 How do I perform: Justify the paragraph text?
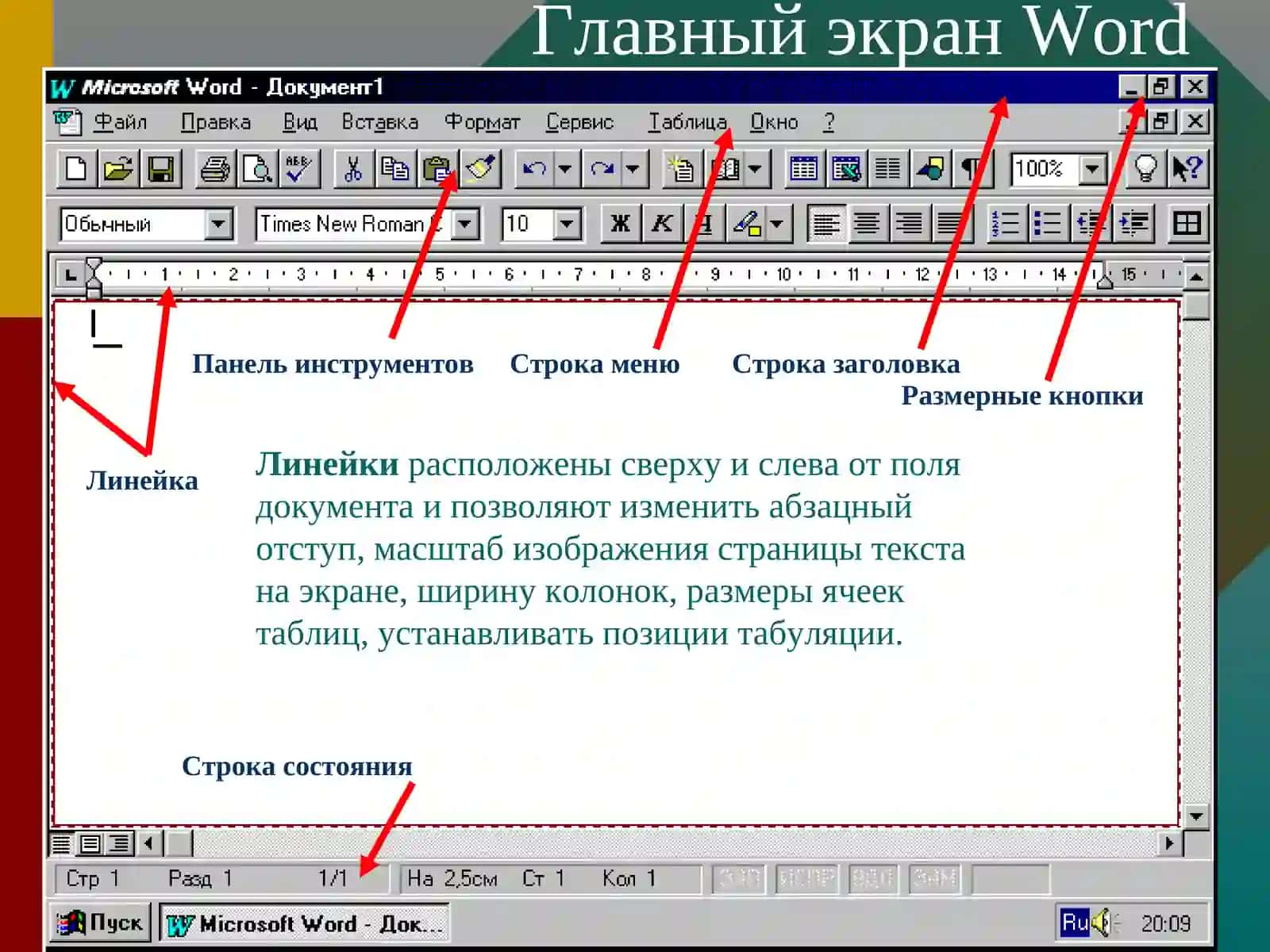click(x=951, y=224)
